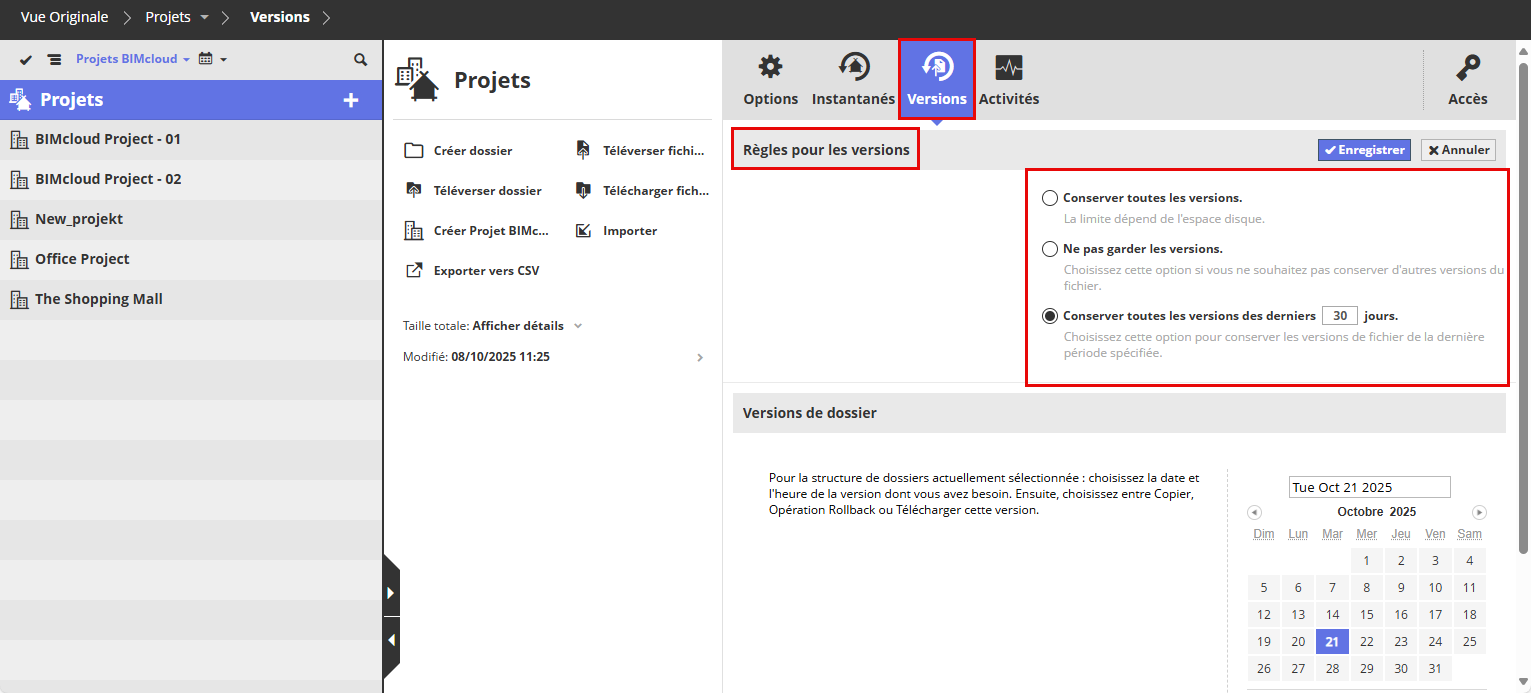
Task: Click BIMcloud Project - 01 icon
Action: tap(19, 140)
